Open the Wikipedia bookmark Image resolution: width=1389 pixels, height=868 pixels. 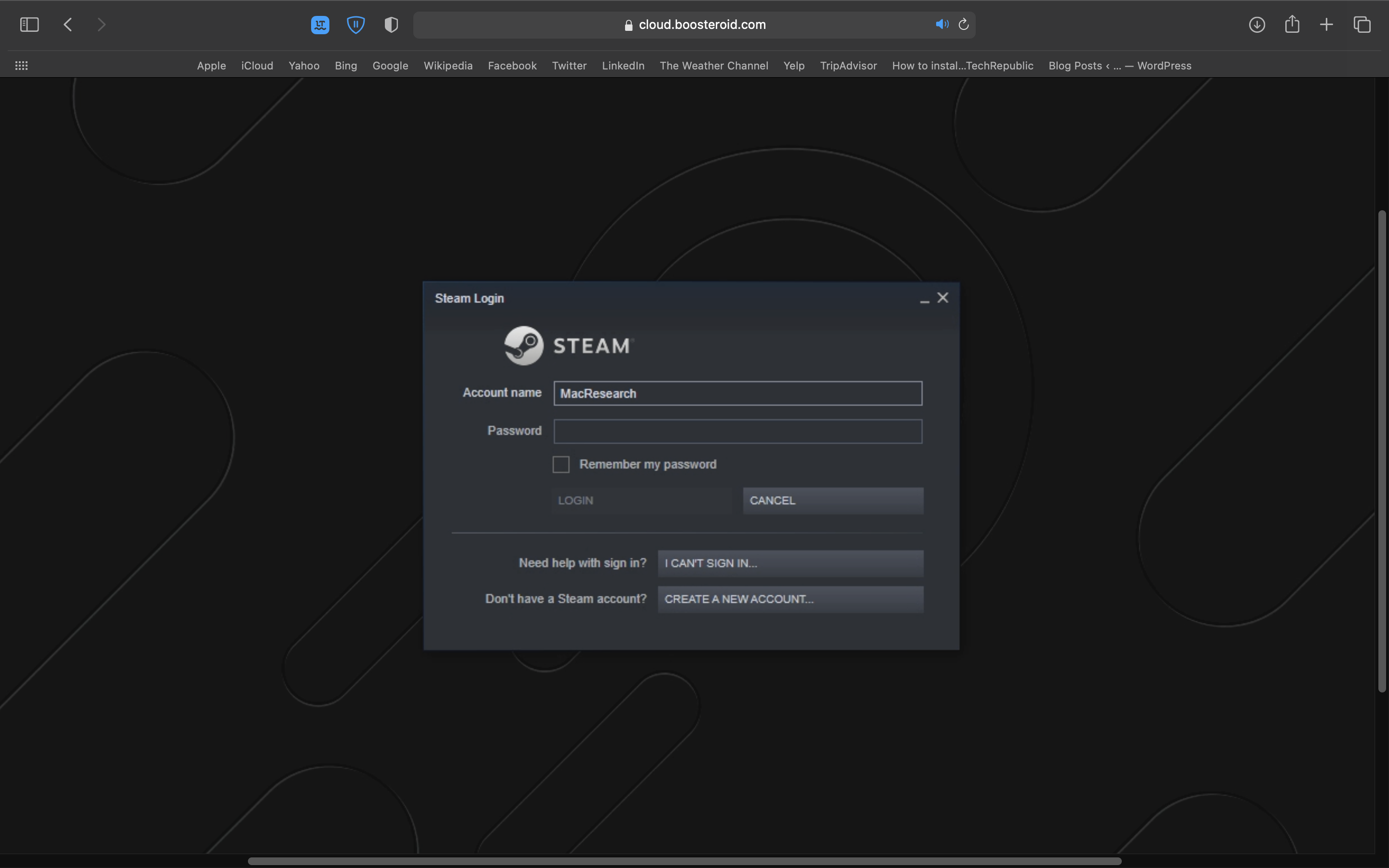(448, 66)
